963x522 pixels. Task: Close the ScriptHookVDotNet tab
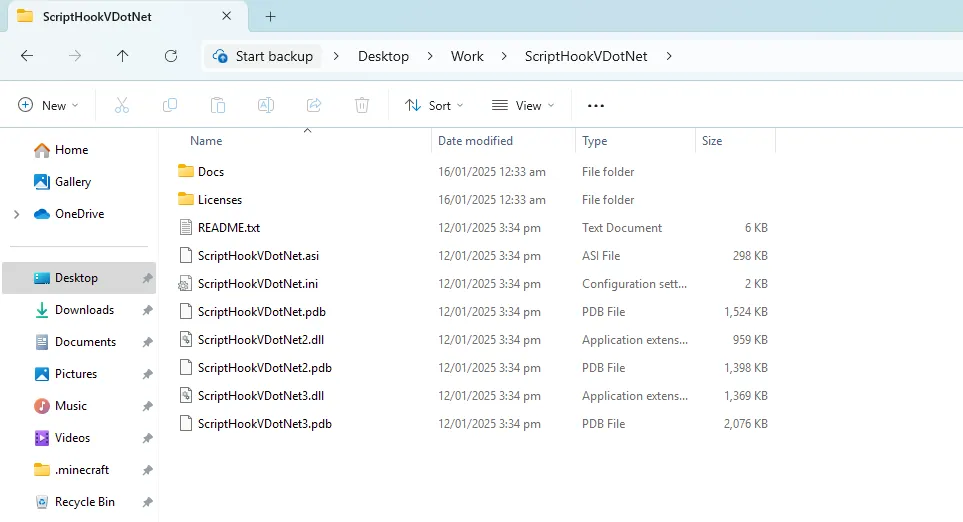(227, 16)
